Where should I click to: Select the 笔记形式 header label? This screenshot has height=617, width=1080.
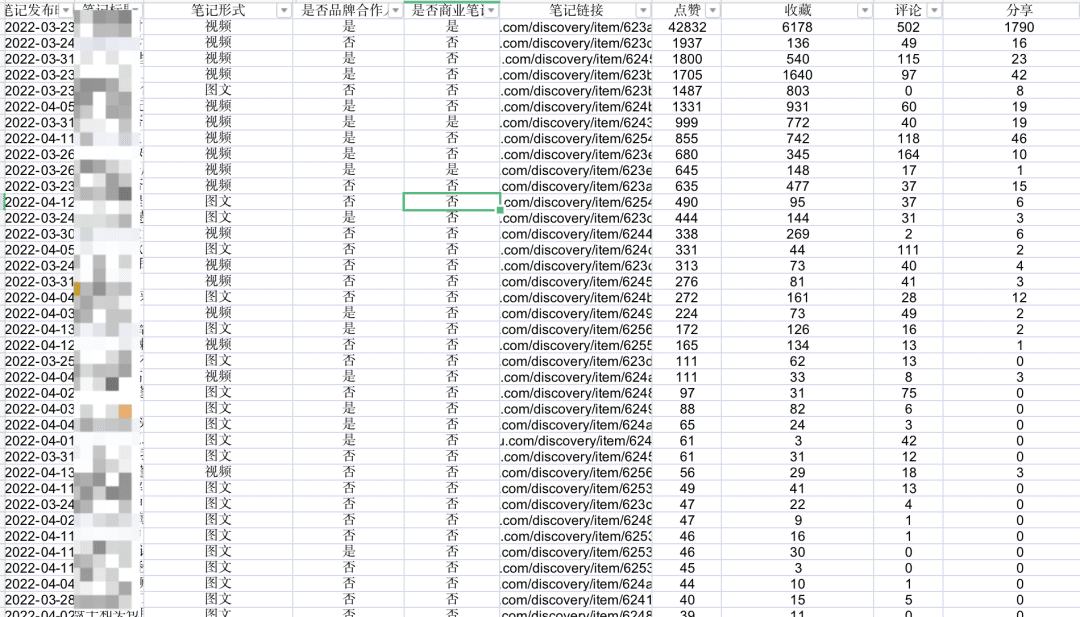click(x=218, y=10)
